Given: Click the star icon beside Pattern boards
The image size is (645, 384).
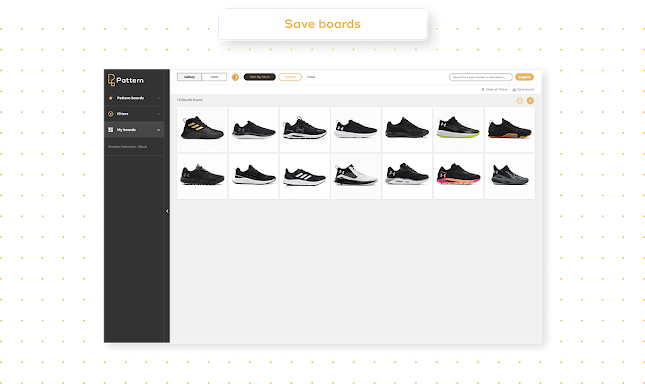Looking at the screenshot, I should [110, 98].
